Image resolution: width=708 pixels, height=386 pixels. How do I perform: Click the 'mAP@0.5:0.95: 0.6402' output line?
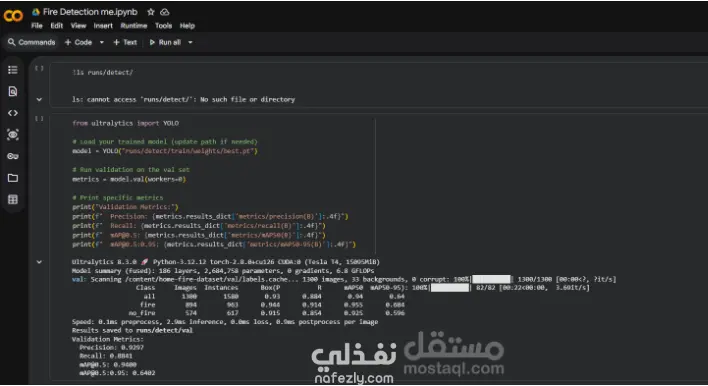[117, 373]
